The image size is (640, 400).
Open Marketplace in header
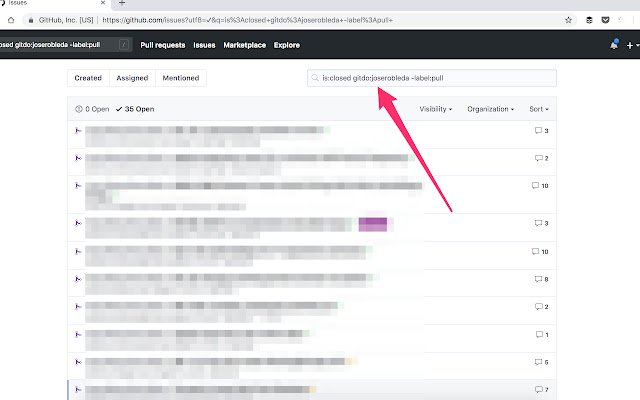click(x=244, y=45)
